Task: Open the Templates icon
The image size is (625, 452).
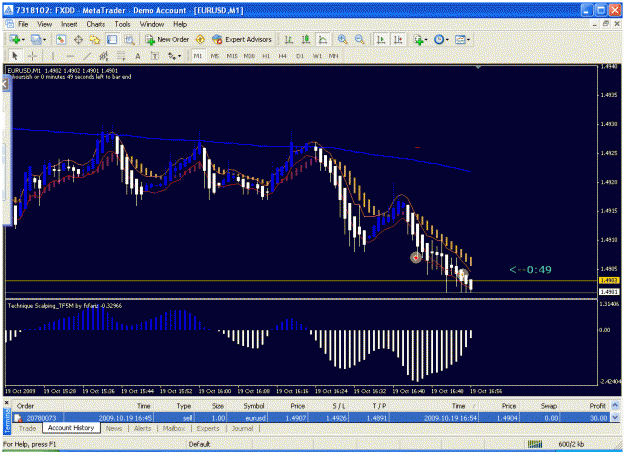Action: [460, 39]
